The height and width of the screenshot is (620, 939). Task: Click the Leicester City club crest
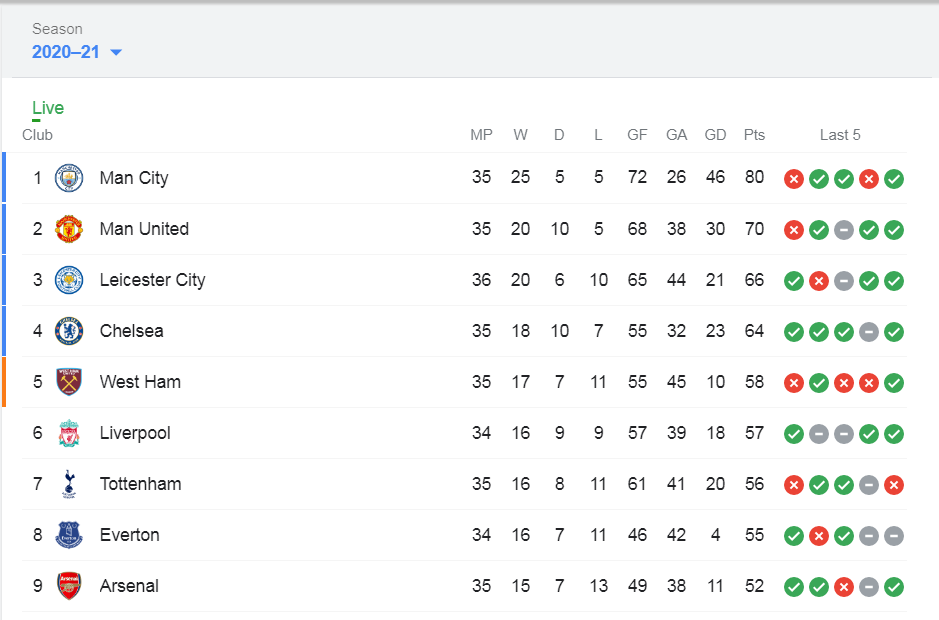69,280
